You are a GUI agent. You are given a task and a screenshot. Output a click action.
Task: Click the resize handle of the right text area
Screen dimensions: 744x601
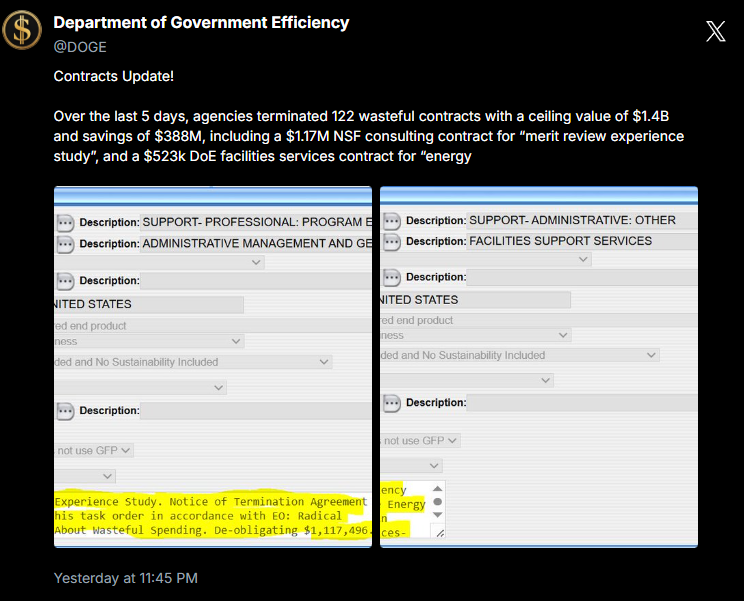coord(439,533)
